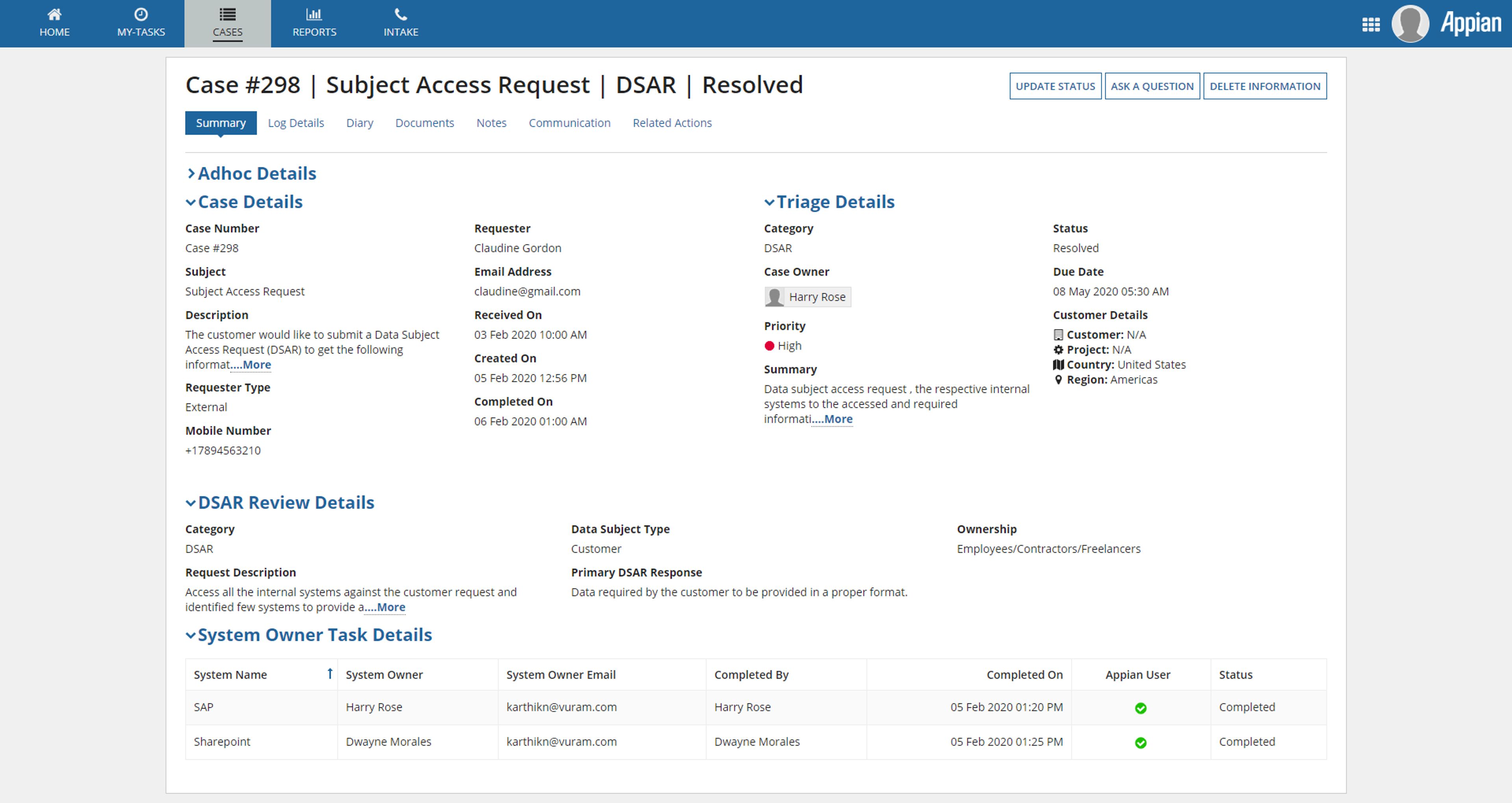Sort by System Name arrow
1512x803 pixels.
click(330, 674)
